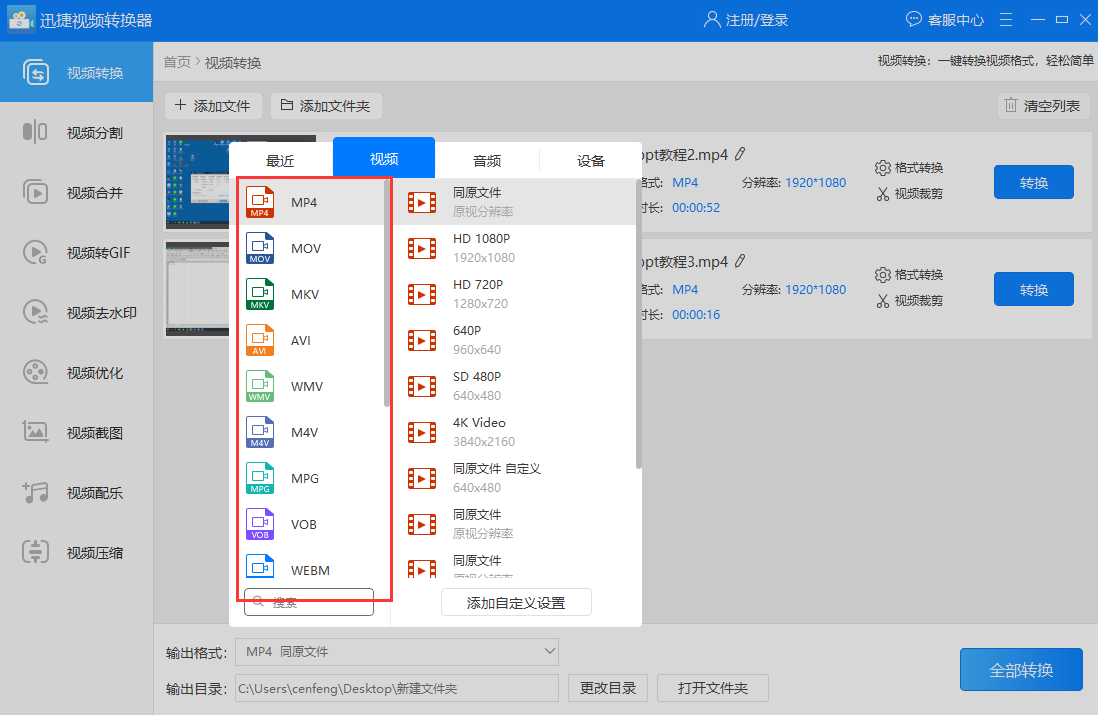1098x715 pixels.
Task: Open the 视频优化 tool
Action: [x=76, y=373]
